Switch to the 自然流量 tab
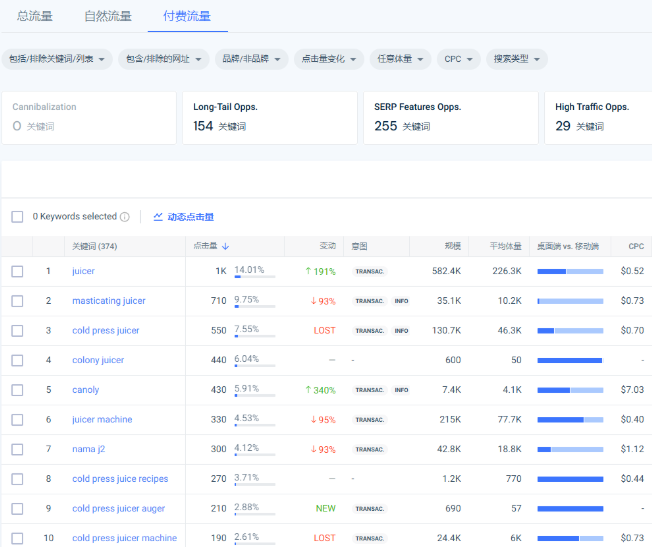 pyautogui.click(x=107, y=16)
